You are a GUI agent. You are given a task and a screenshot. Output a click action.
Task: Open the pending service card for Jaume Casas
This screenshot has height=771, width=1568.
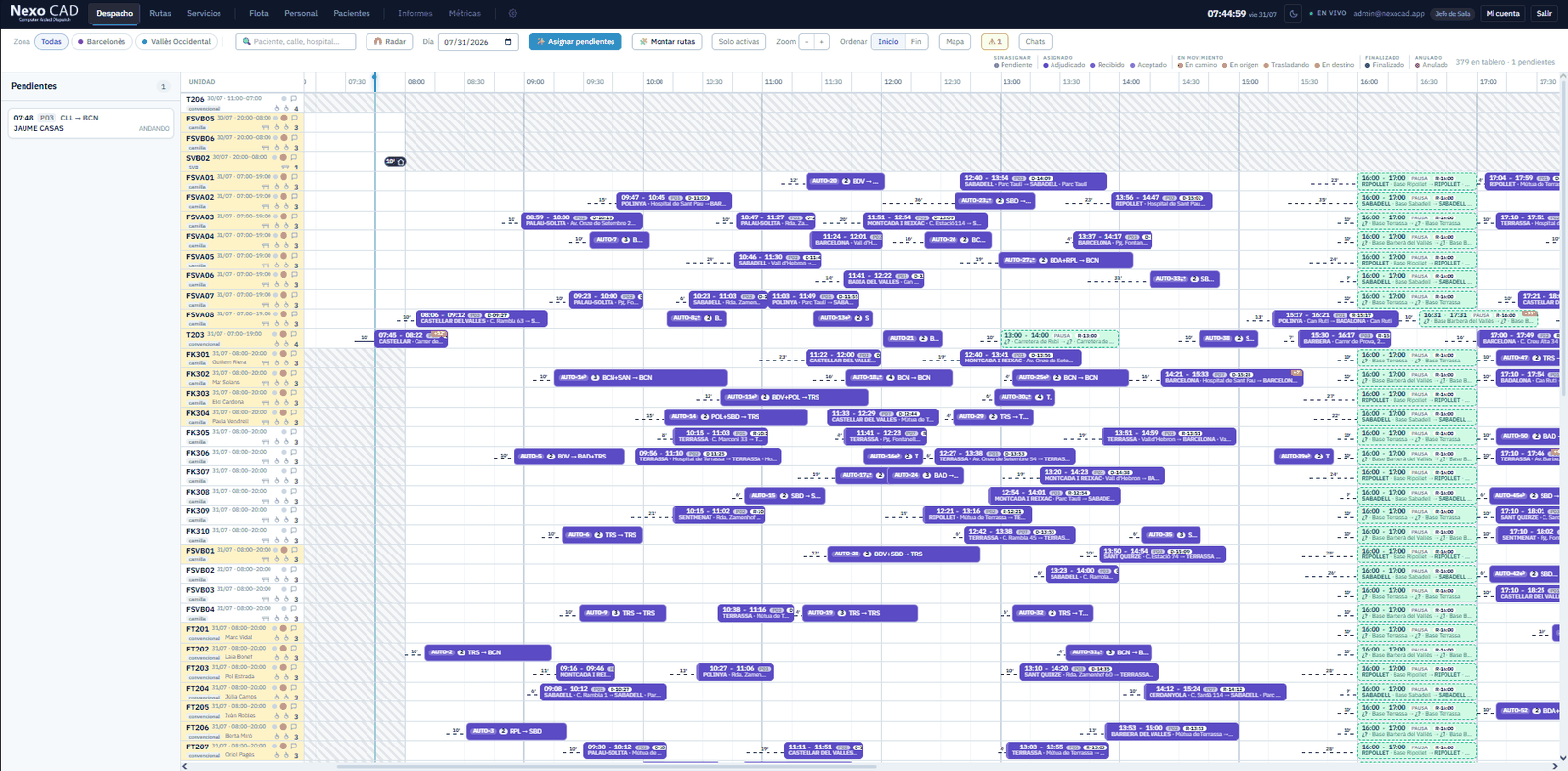[x=91, y=123]
